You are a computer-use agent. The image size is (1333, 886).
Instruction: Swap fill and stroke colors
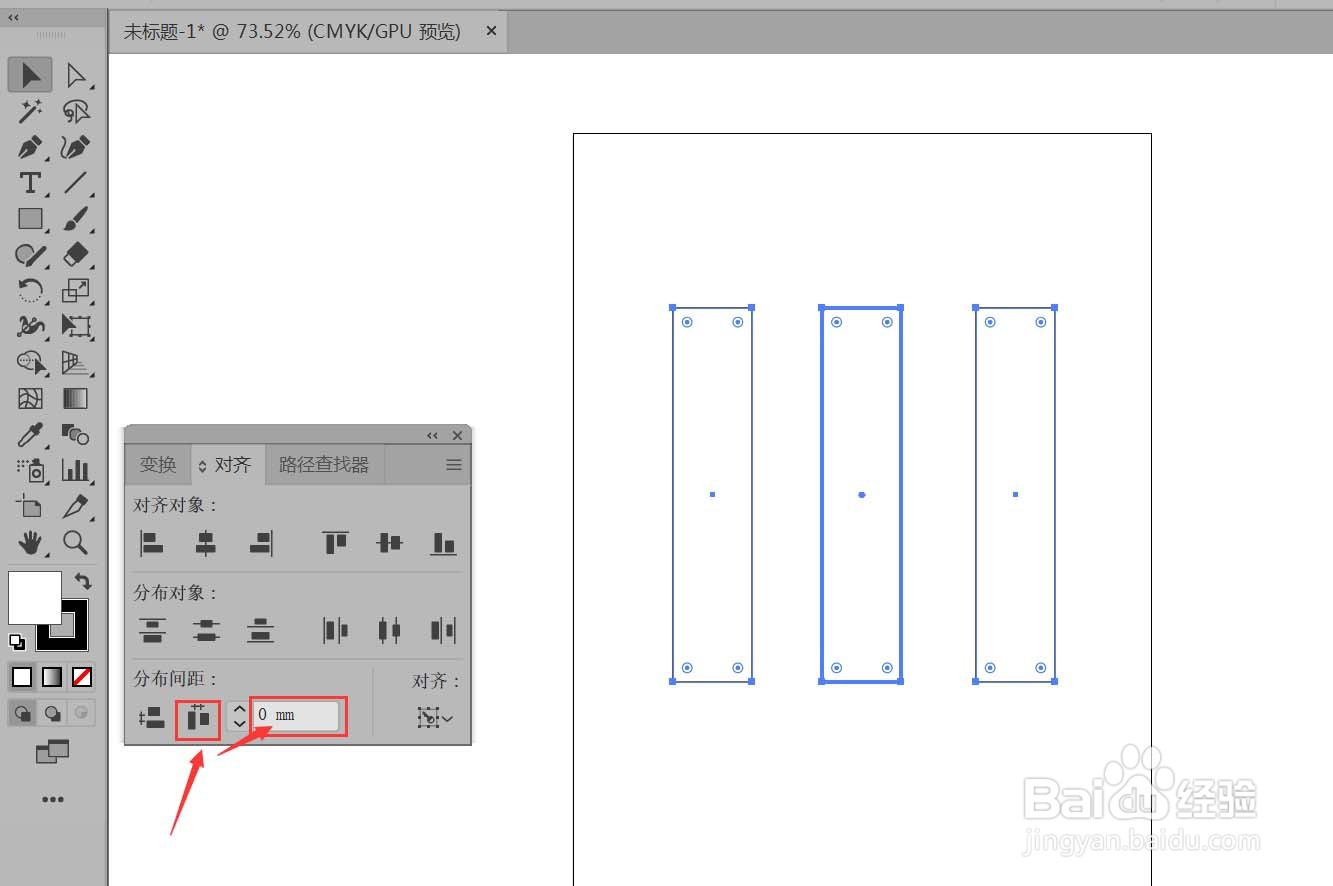click(x=82, y=581)
